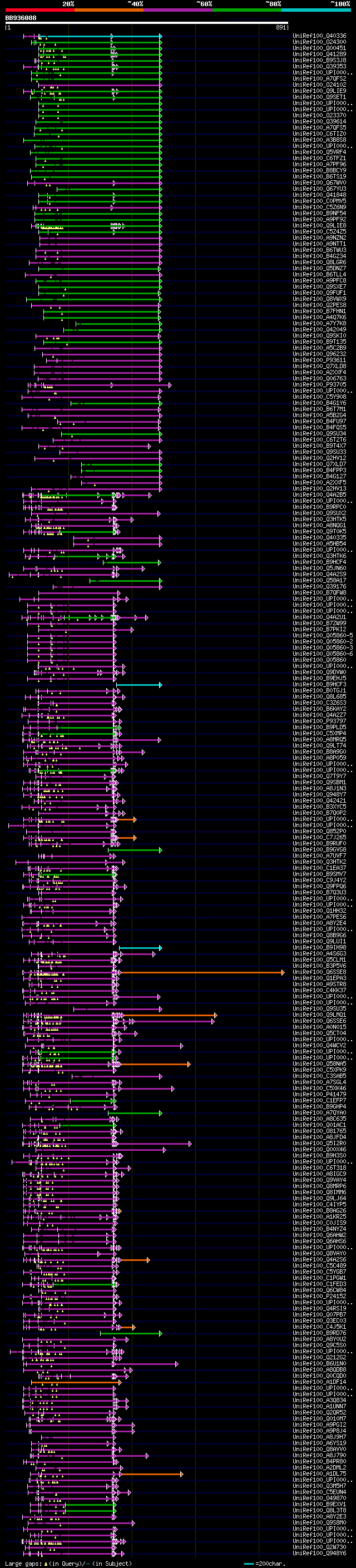Open hit UniRef100_Q40336
Image resolution: width=356 pixels, height=1568 pixels.
[319, 36]
